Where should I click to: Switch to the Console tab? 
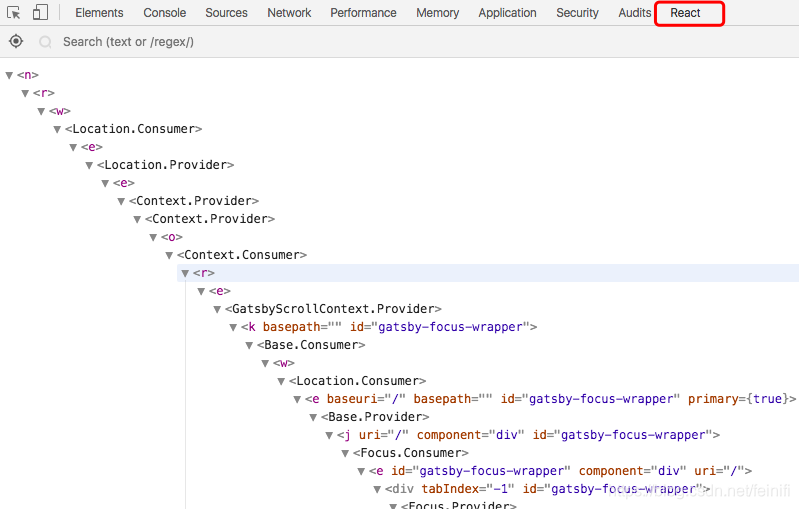(165, 13)
